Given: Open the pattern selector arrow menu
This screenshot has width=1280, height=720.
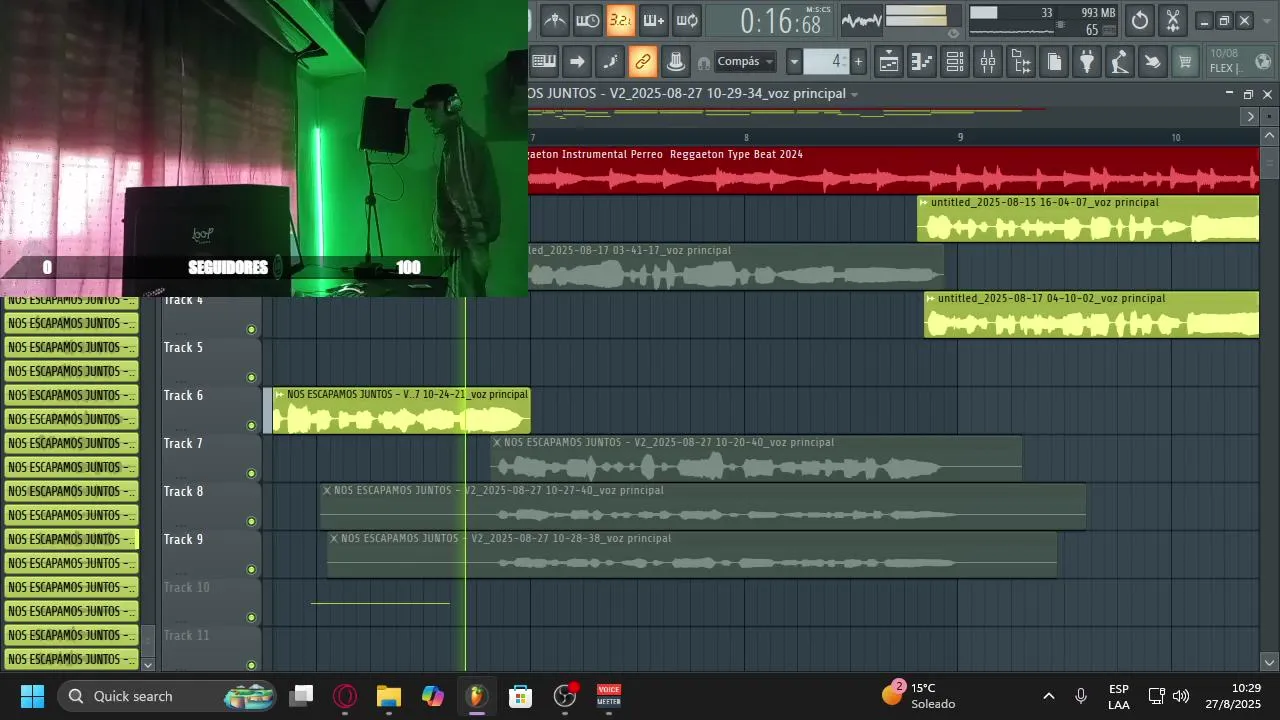Looking at the screenshot, I should (x=794, y=62).
